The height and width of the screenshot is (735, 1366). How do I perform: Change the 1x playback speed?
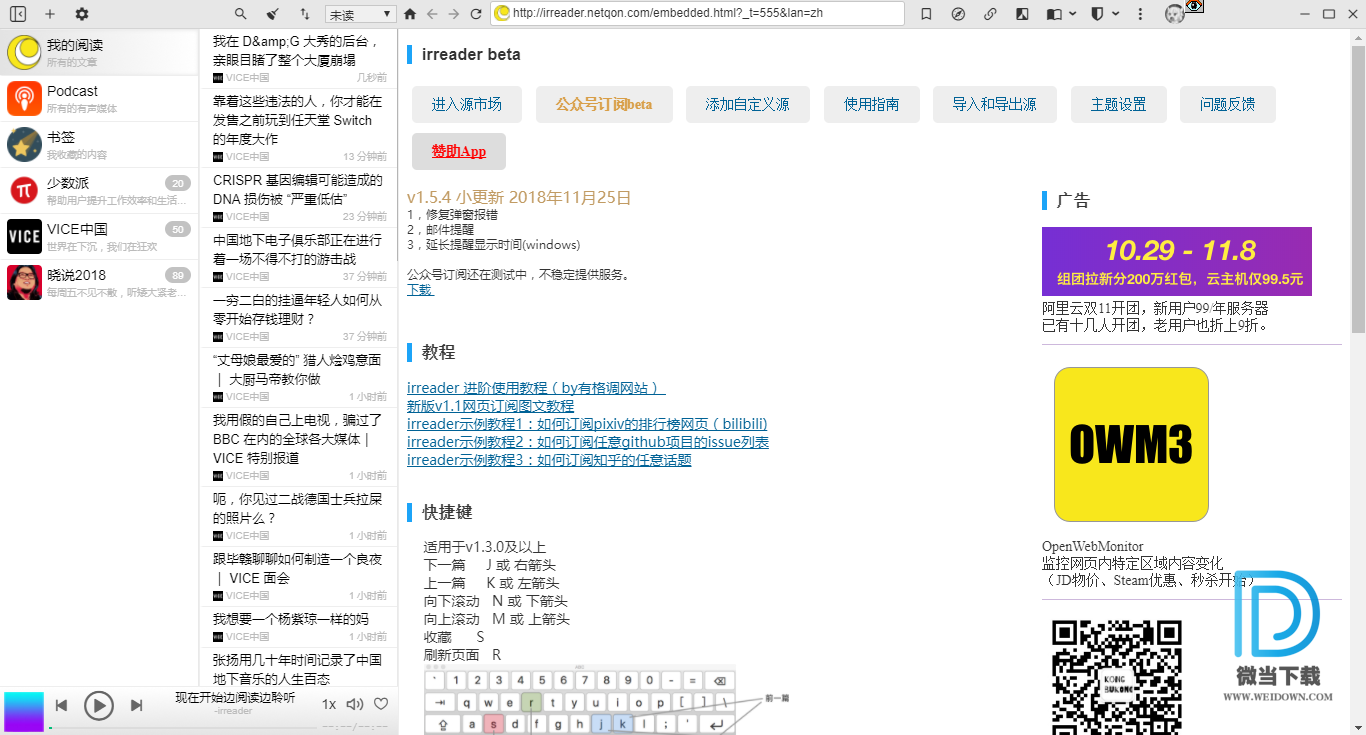click(329, 704)
